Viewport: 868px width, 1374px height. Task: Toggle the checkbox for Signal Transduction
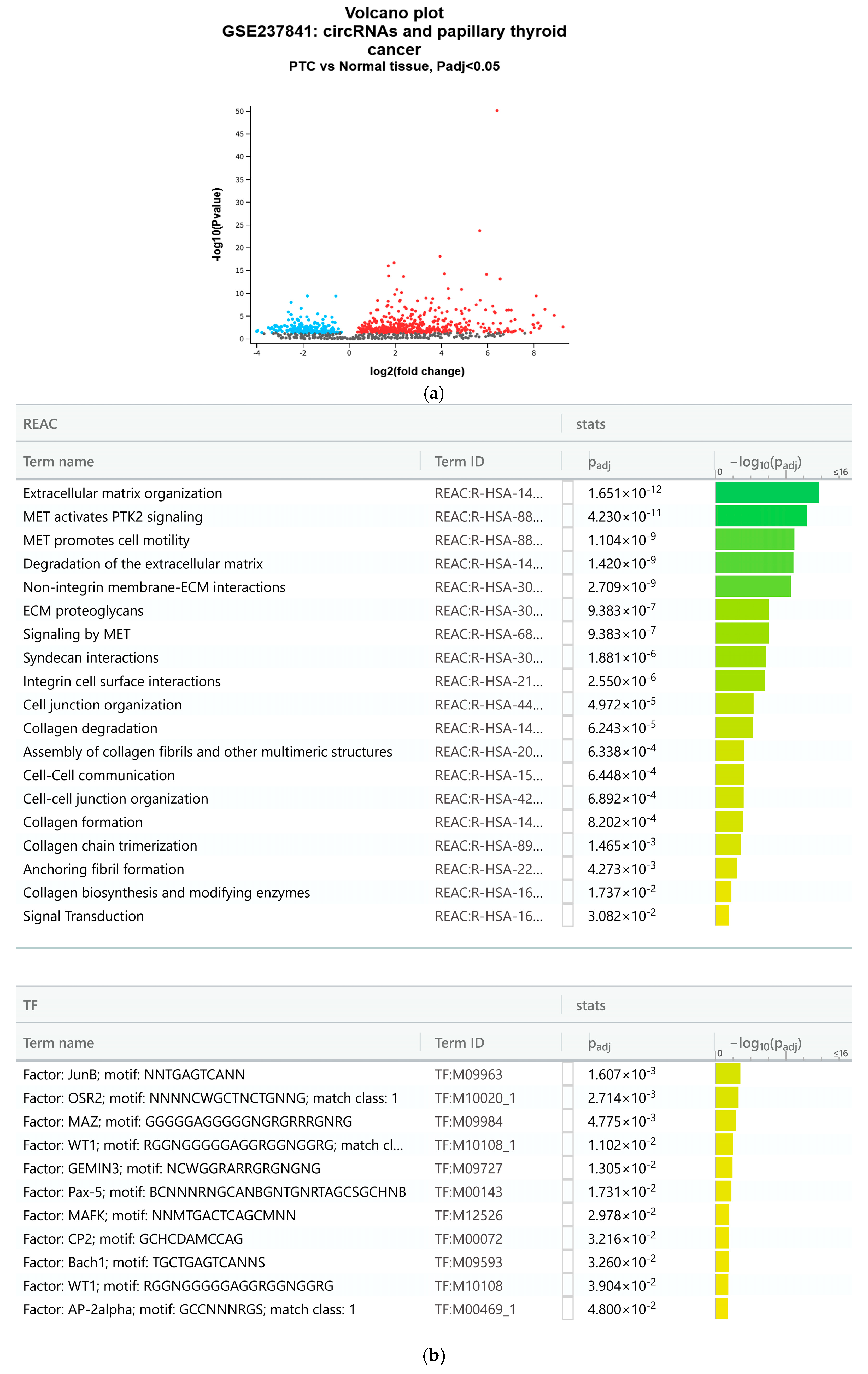[x=567, y=916]
